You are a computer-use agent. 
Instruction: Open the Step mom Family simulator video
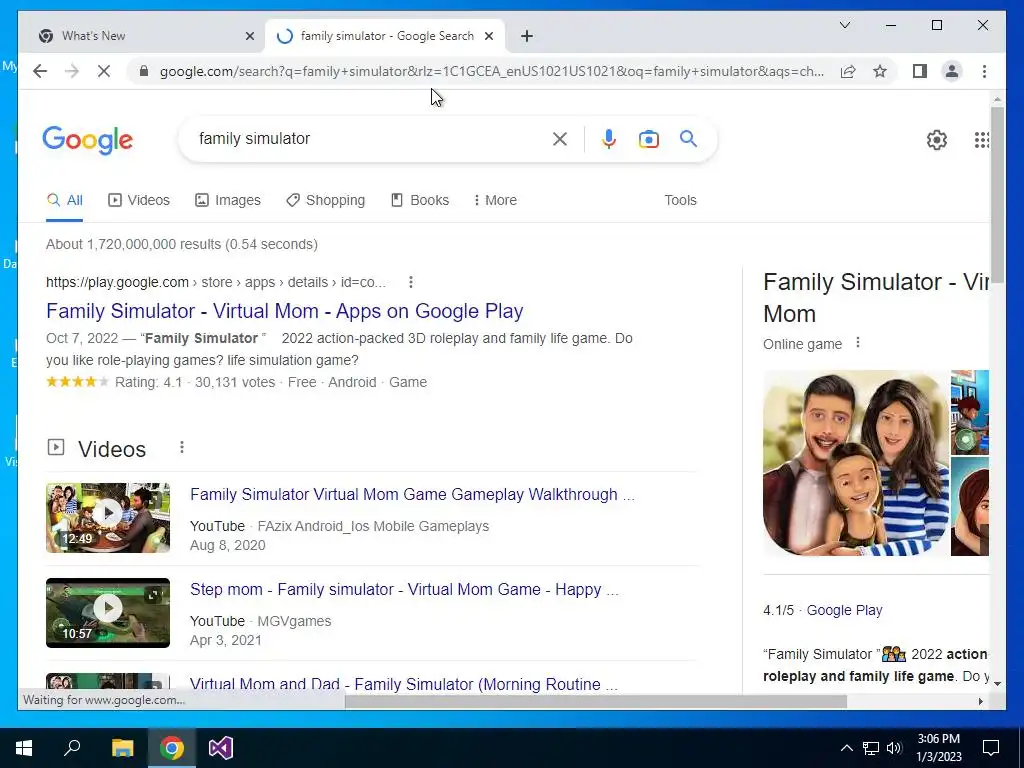click(x=404, y=589)
